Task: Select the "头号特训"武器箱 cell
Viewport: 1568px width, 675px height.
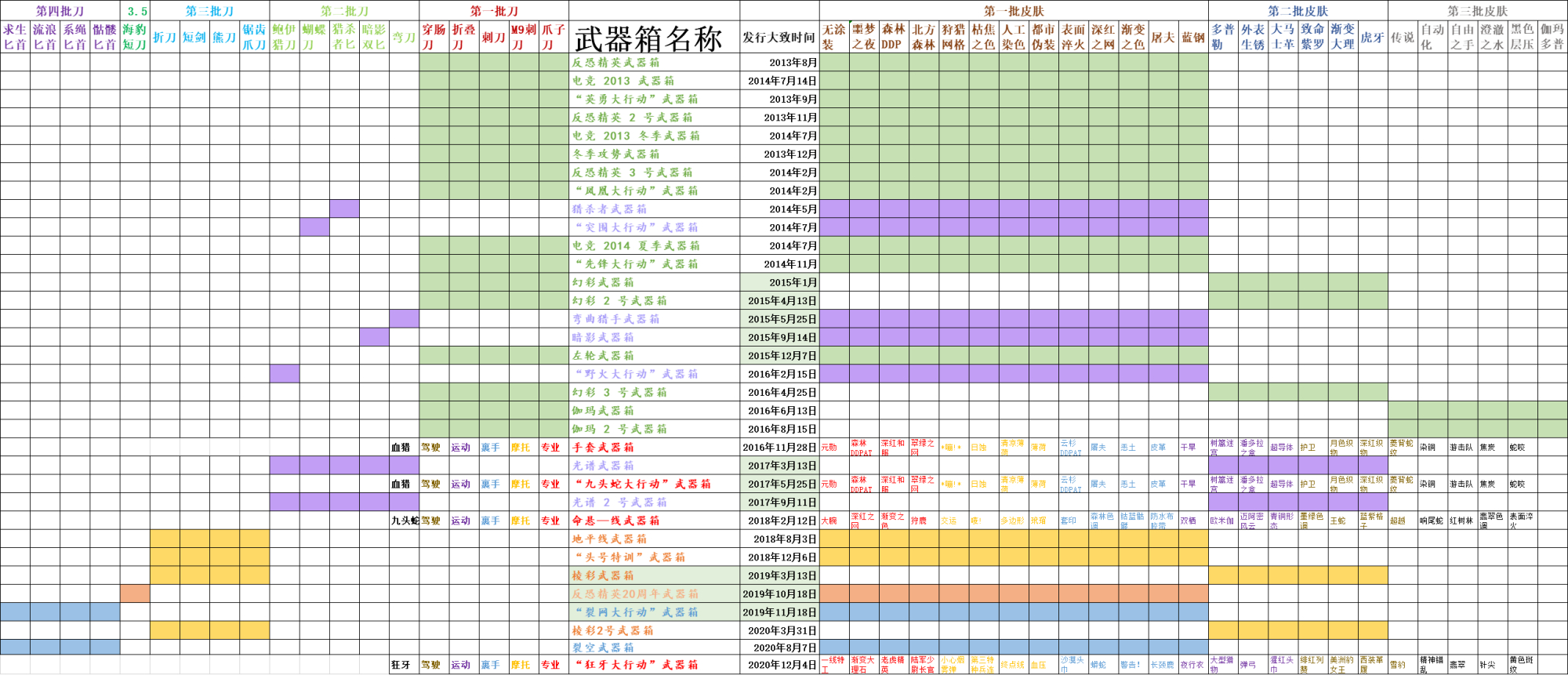Action: [655, 557]
